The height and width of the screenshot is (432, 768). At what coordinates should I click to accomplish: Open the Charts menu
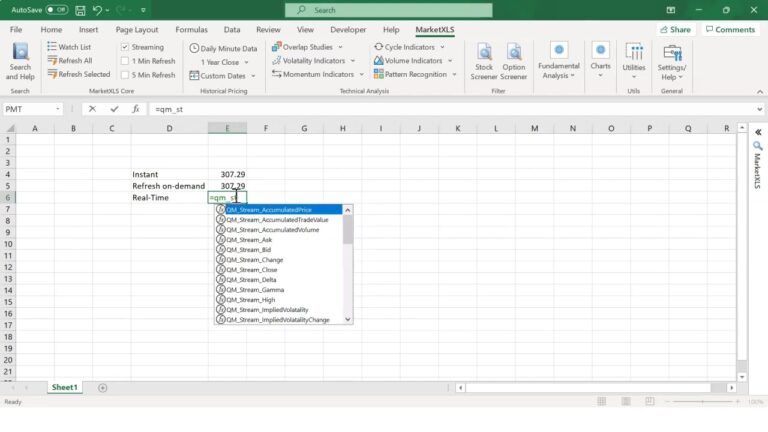(x=600, y=61)
